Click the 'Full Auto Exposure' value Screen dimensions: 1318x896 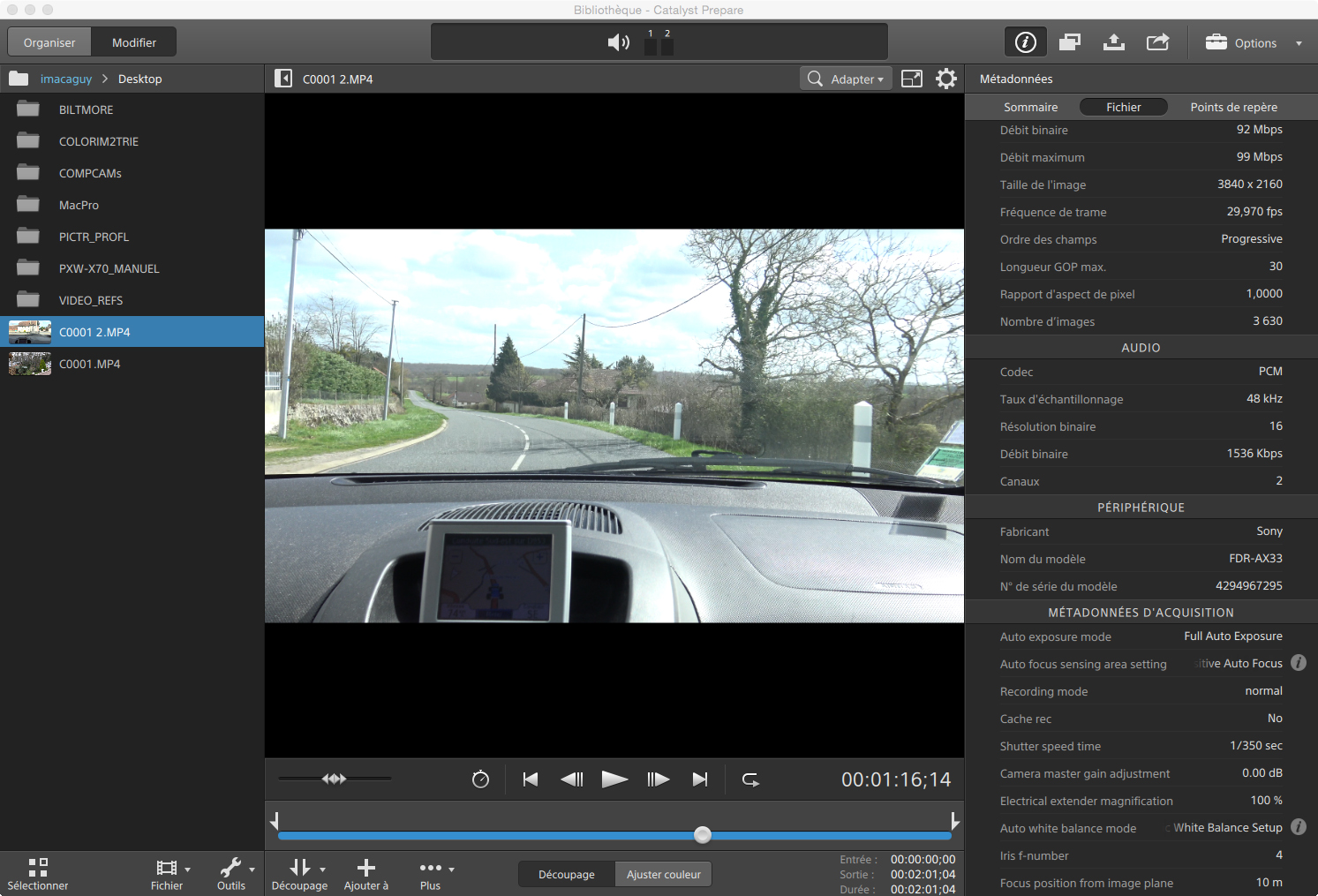pos(1233,636)
